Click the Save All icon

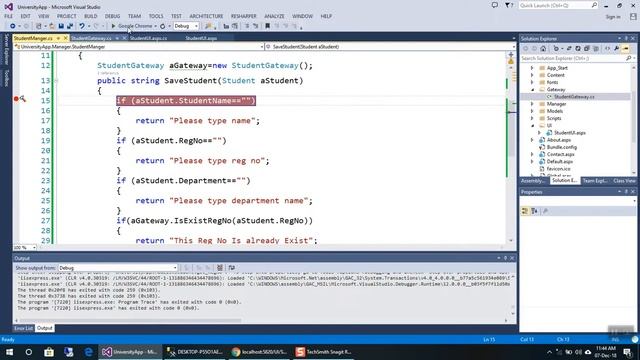click(70, 26)
